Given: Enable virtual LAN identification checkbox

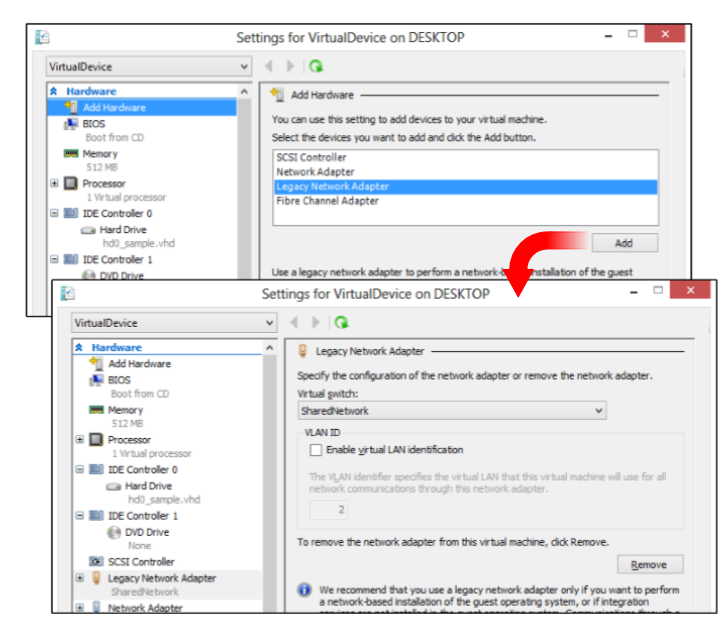Looking at the screenshot, I should (x=316, y=450).
